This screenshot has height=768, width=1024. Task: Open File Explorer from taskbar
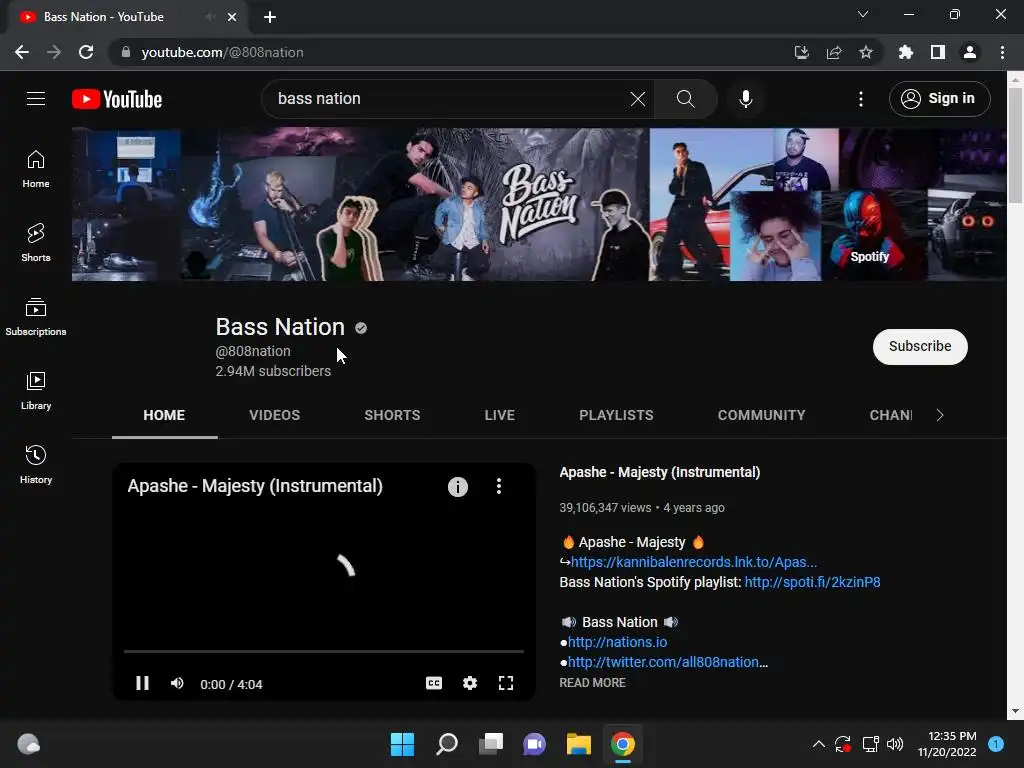tap(579, 744)
